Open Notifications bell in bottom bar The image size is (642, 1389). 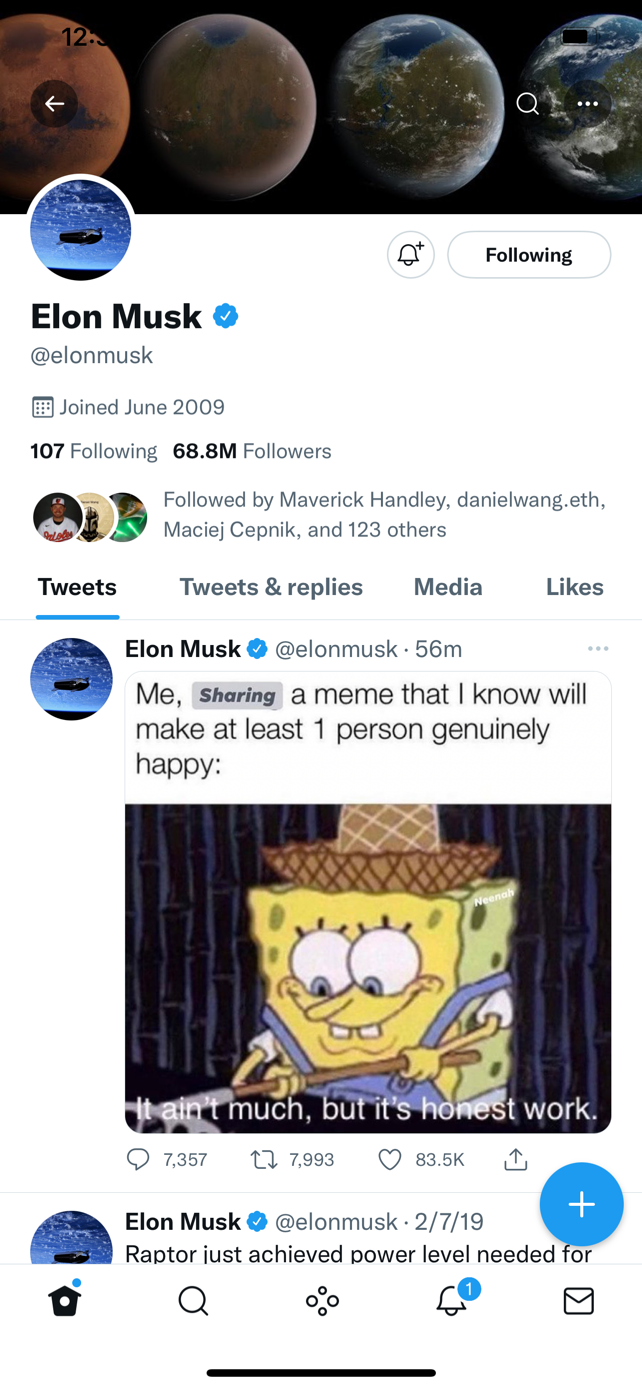click(x=451, y=1300)
